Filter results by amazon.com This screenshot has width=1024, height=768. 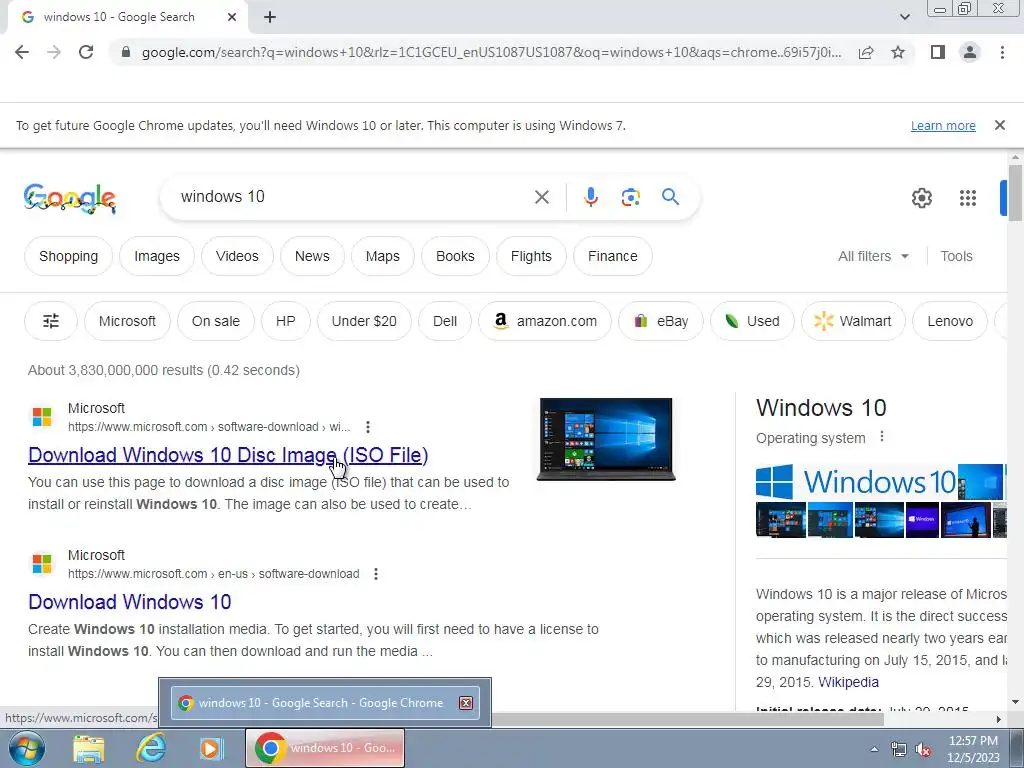pos(545,321)
